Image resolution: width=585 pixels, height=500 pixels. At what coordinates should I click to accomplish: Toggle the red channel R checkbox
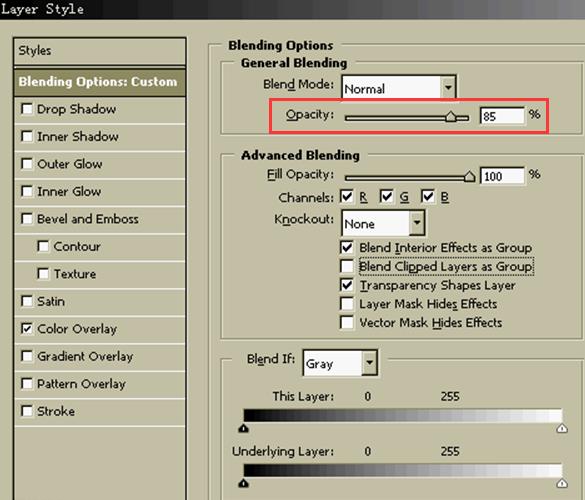pos(347,197)
